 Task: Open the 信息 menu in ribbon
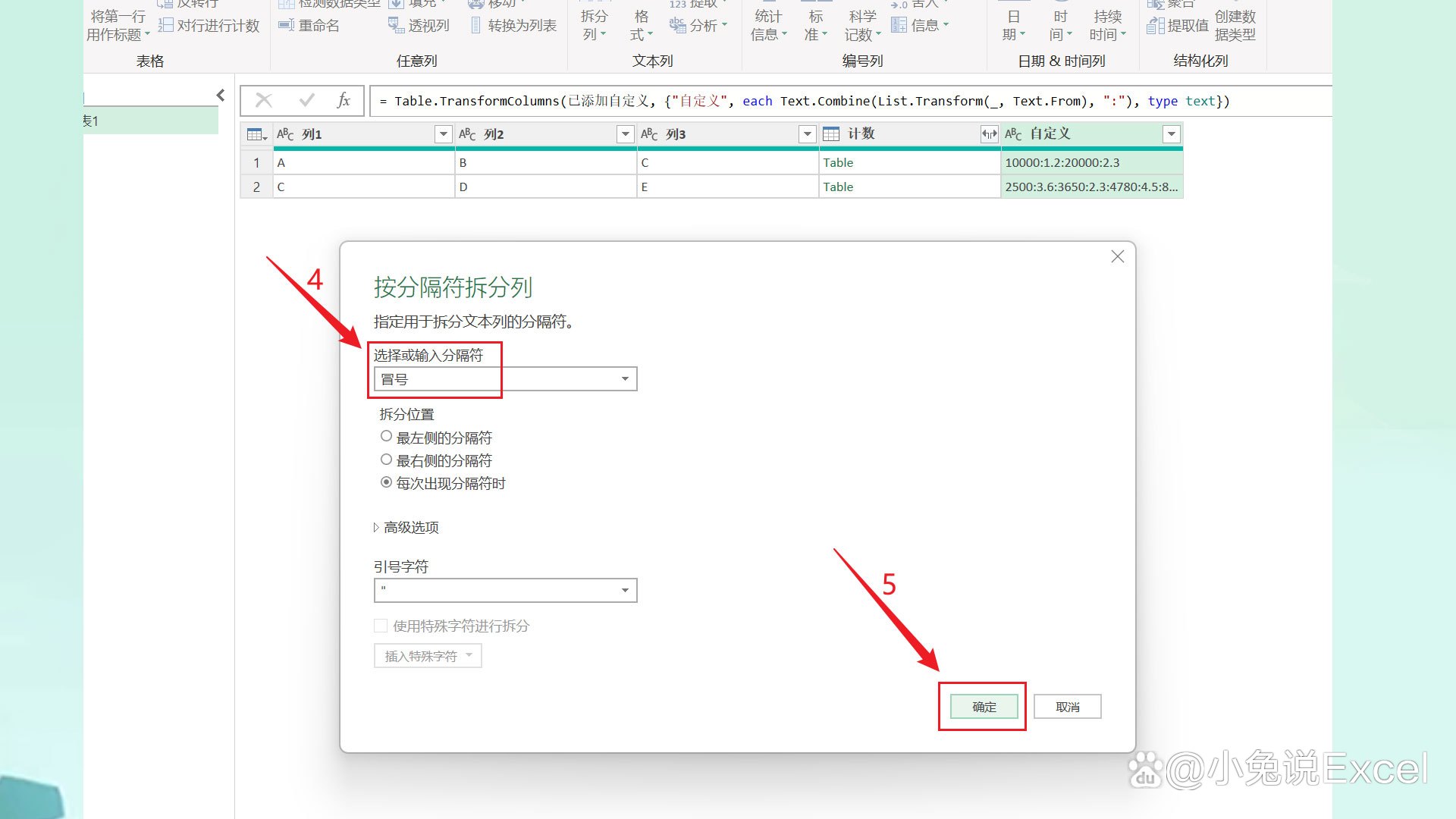click(920, 26)
